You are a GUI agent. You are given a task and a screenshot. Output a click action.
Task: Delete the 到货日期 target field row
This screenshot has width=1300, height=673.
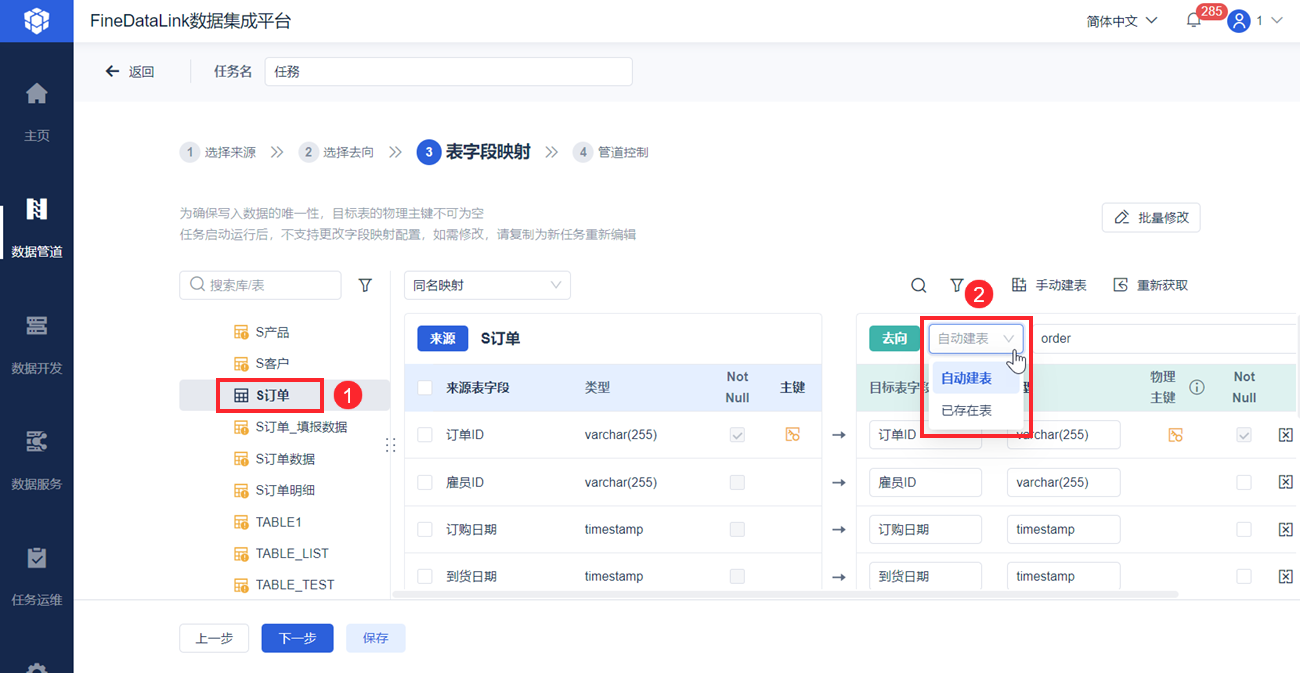tap(1286, 576)
